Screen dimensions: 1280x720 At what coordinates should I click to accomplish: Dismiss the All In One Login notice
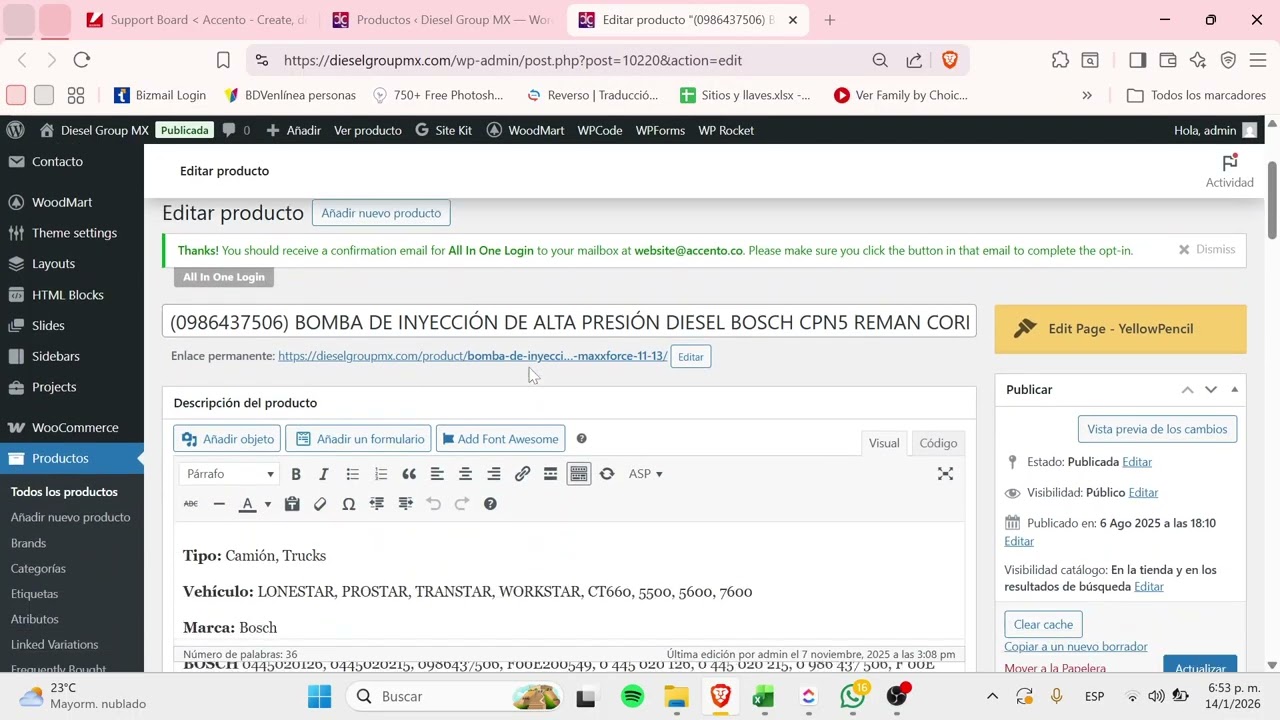[1207, 249]
